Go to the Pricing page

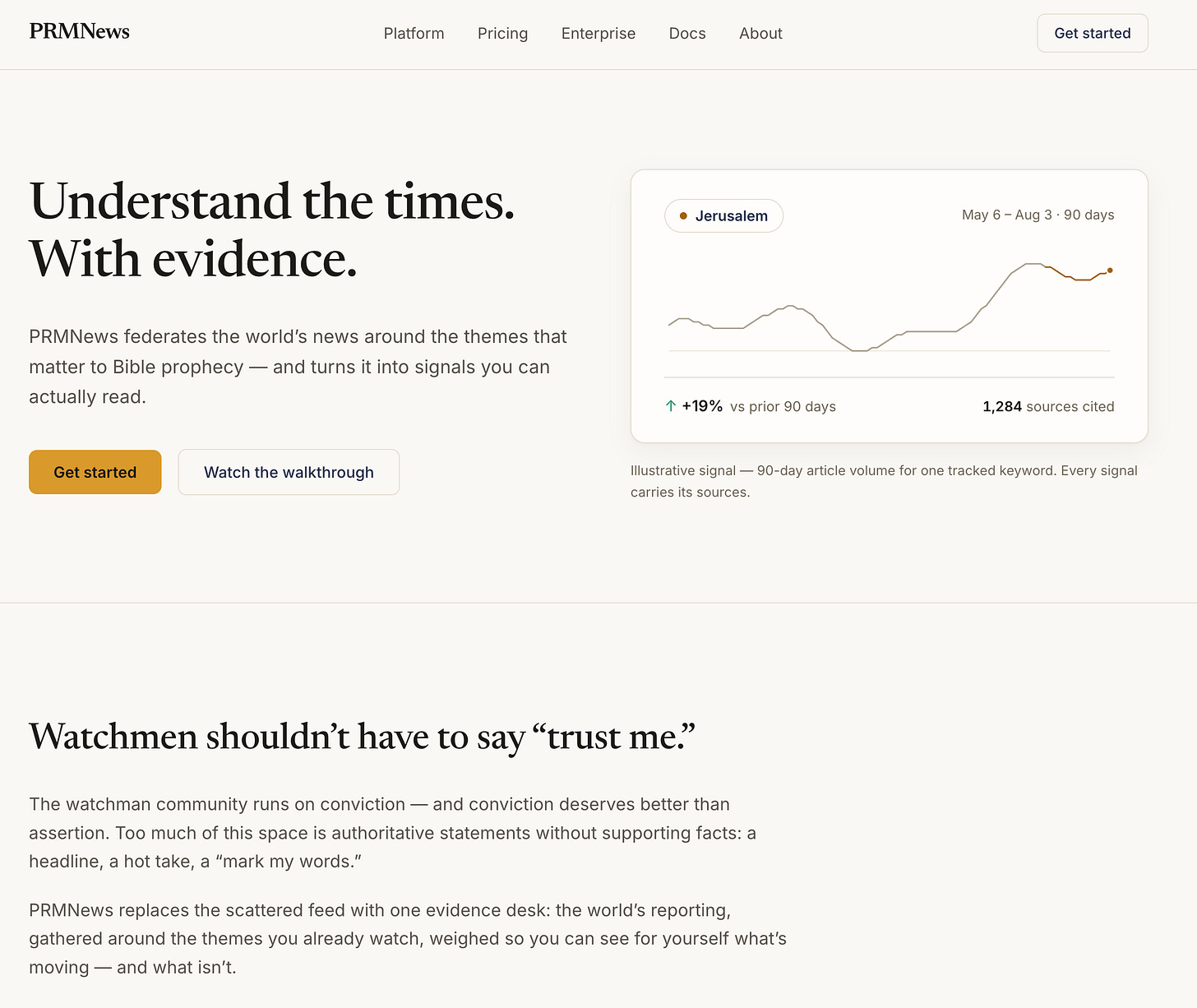pos(502,34)
